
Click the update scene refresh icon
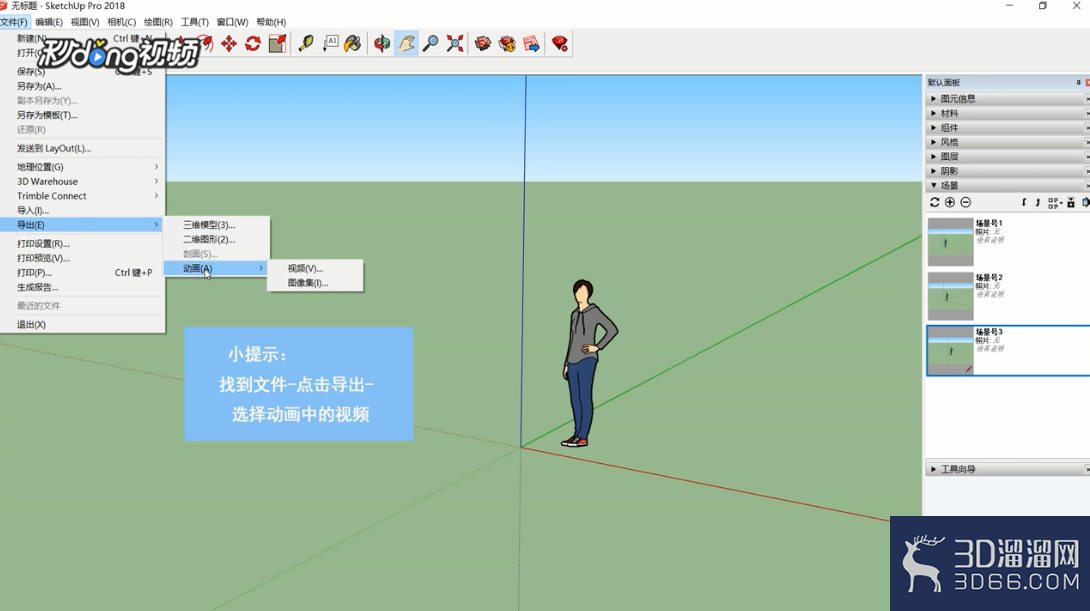click(x=934, y=202)
